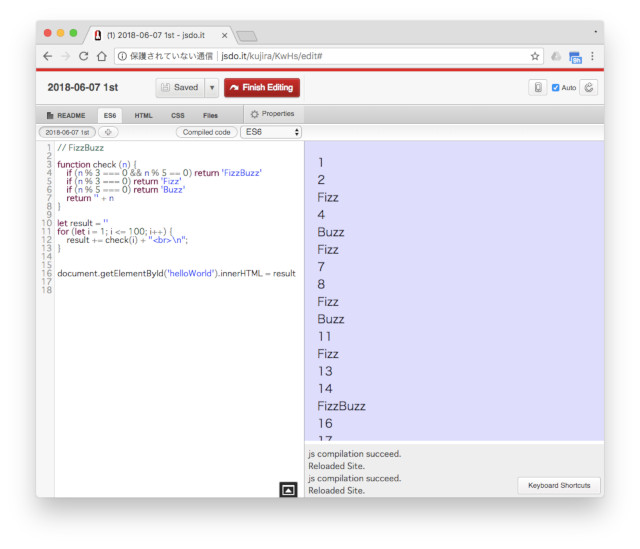This screenshot has width=640, height=549.
Task: Toggle the Auto checkbox
Action: tap(556, 88)
